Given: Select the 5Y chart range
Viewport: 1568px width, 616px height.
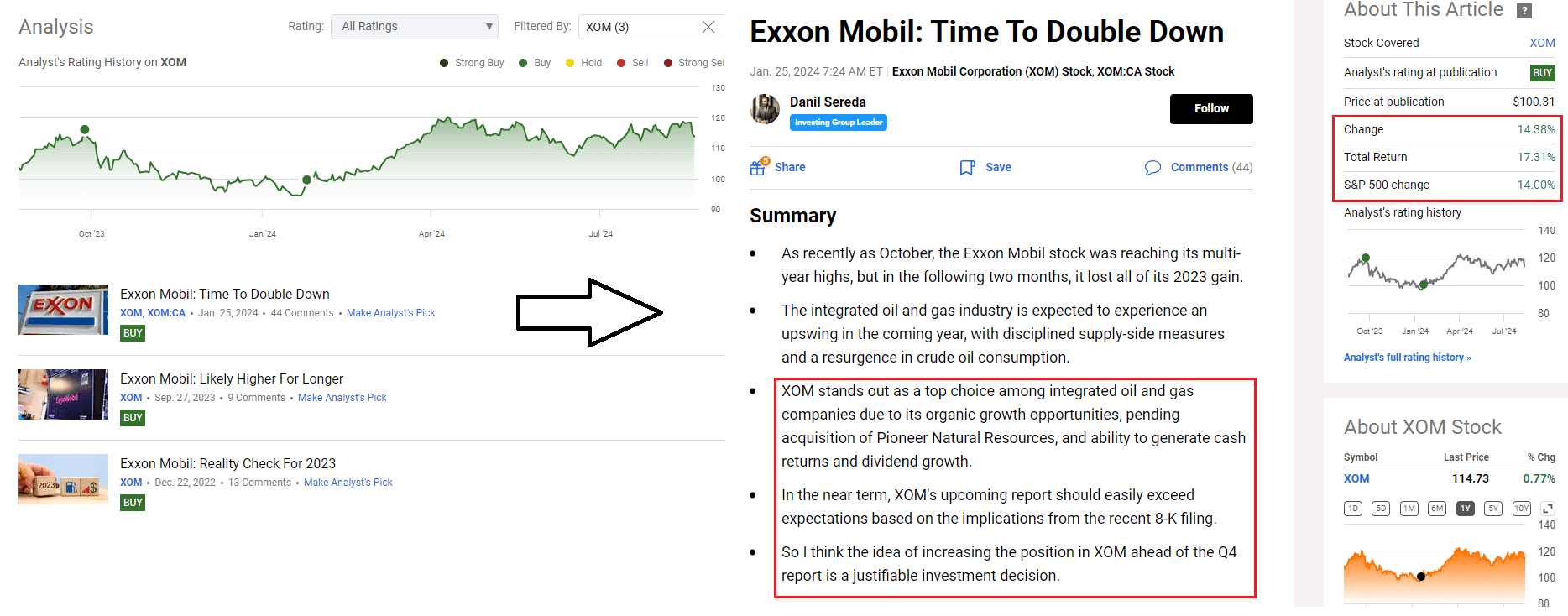Looking at the screenshot, I should coord(1492,509).
